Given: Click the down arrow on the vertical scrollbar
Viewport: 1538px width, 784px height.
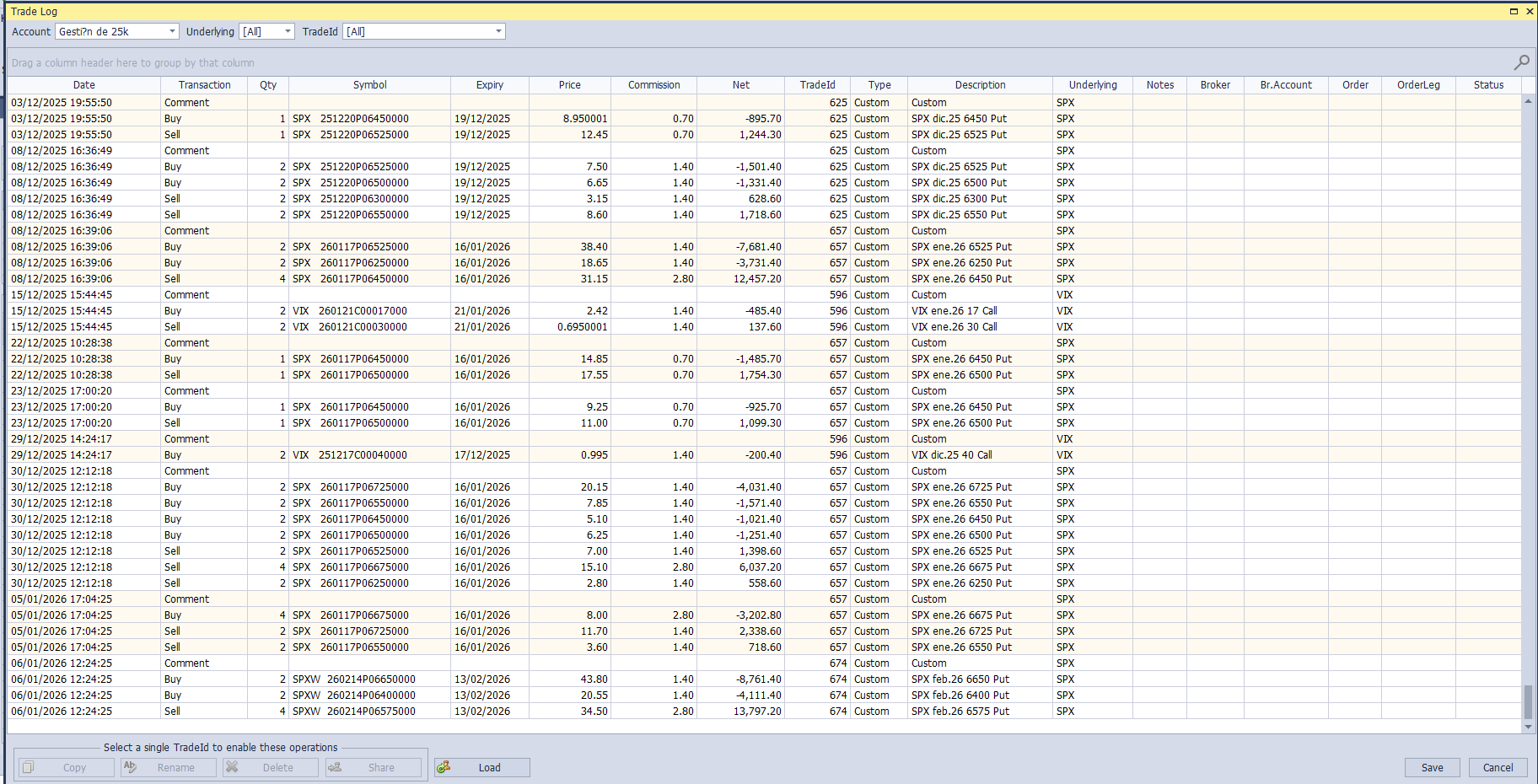Looking at the screenshot, I should pyautogui.click(x=1529, y=728).
